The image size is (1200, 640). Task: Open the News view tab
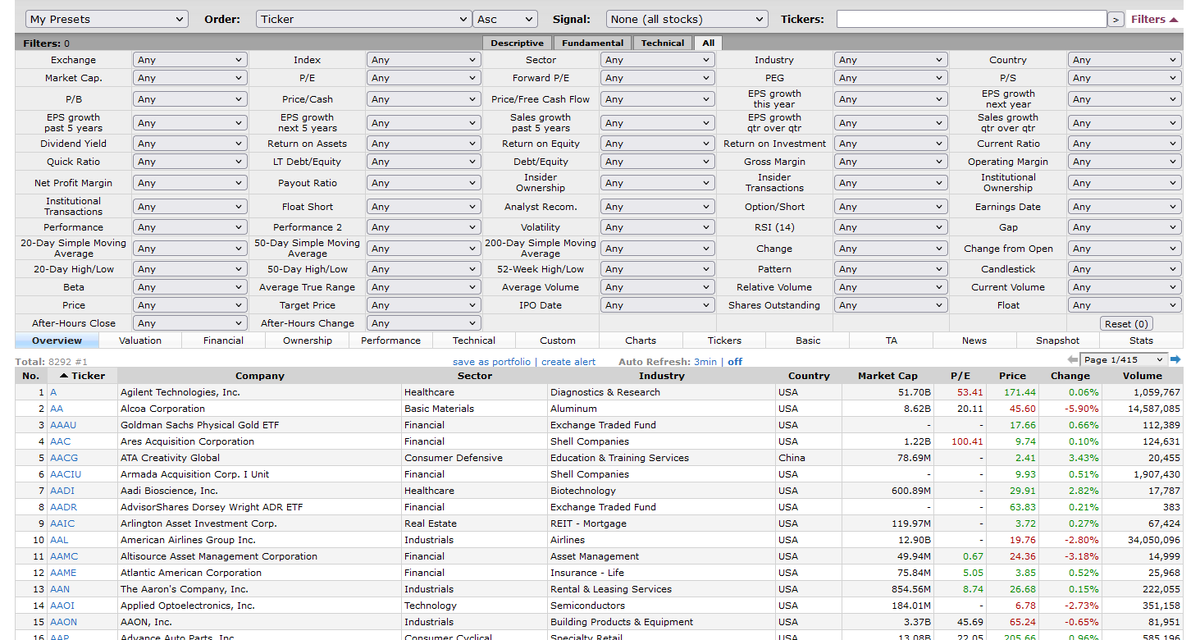974,341
